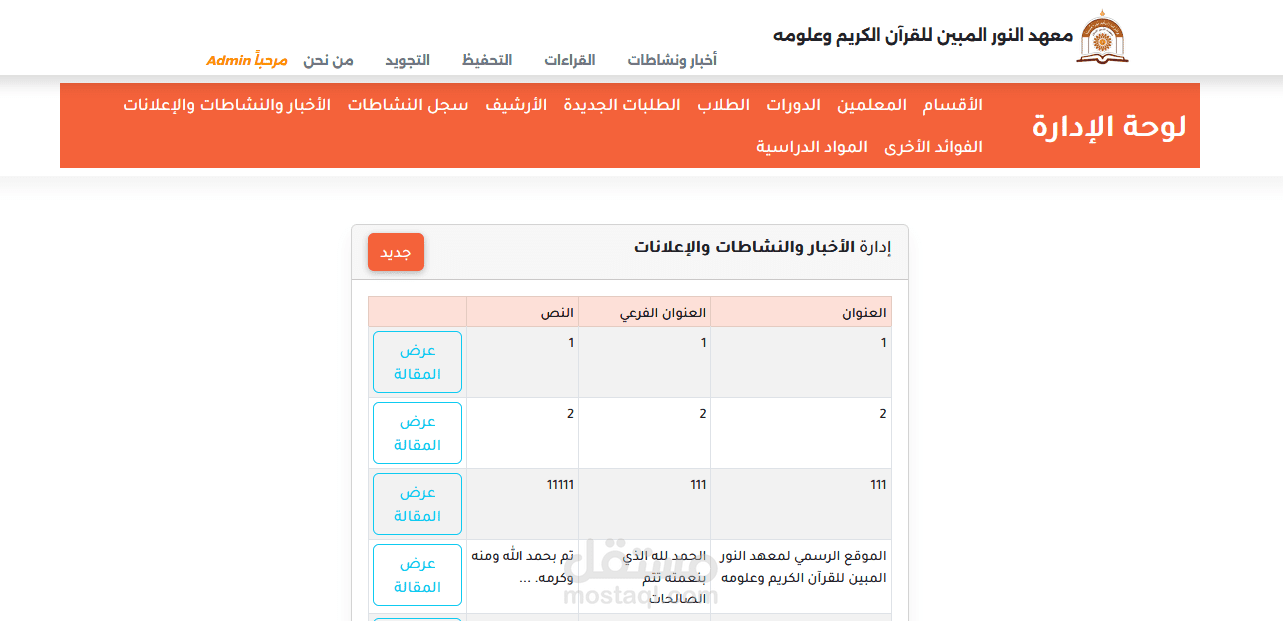Click the العنوان الفرعي column header
The image size is (1283, 621).
click(x=645, y=312)
